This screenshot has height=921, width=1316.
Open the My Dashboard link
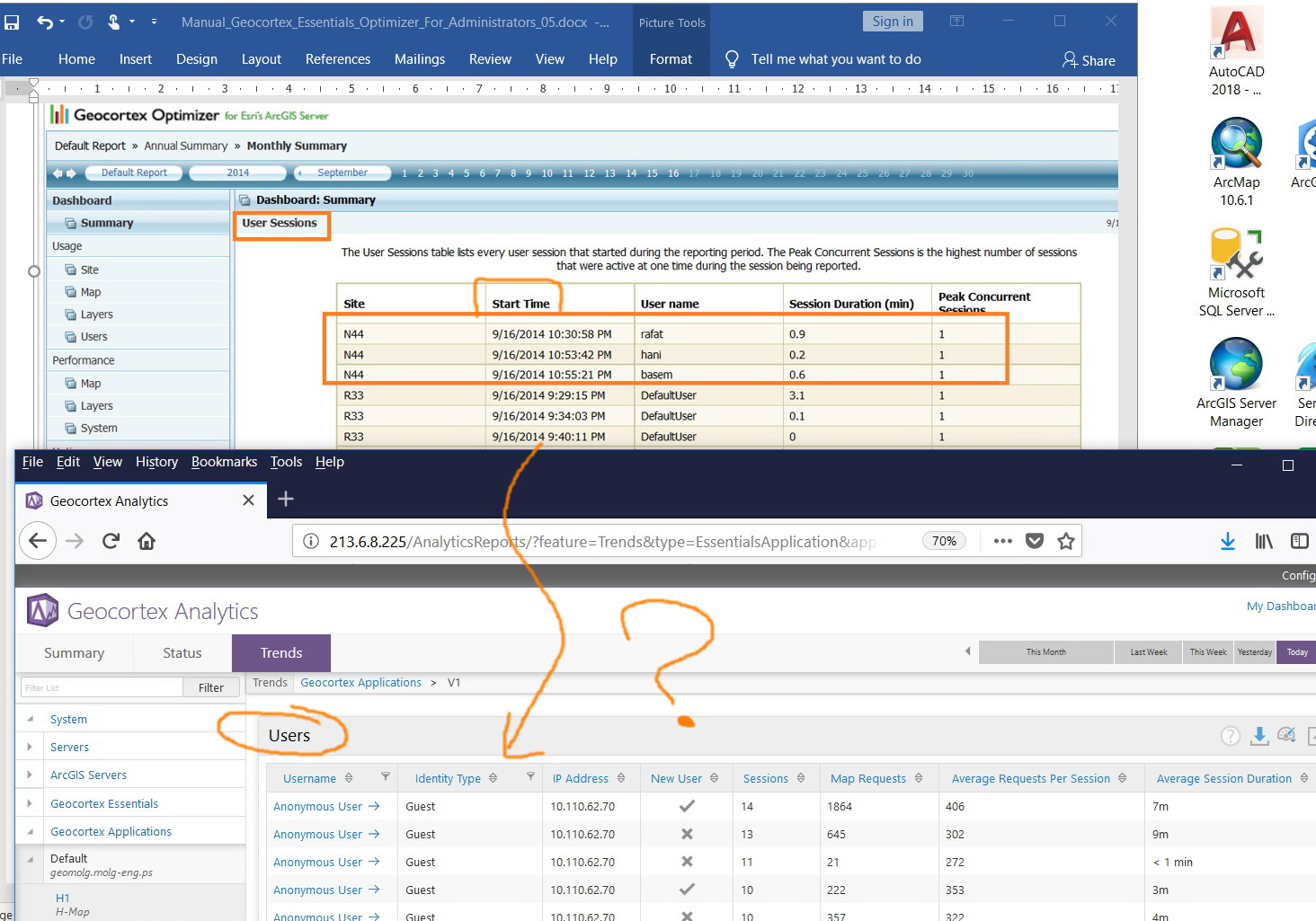[x=1281, y=607]
